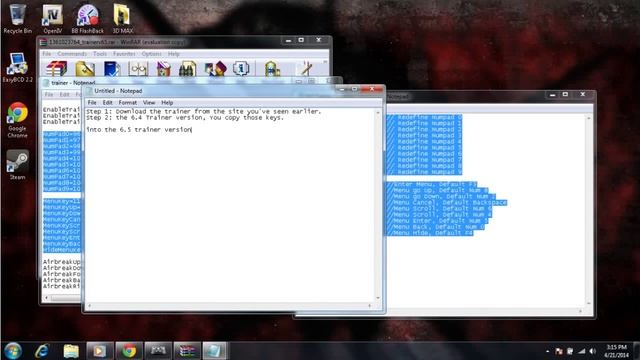Click scroll-up arrow in Untitled Notepad
The image size is (640, 360).
(378, 112)
